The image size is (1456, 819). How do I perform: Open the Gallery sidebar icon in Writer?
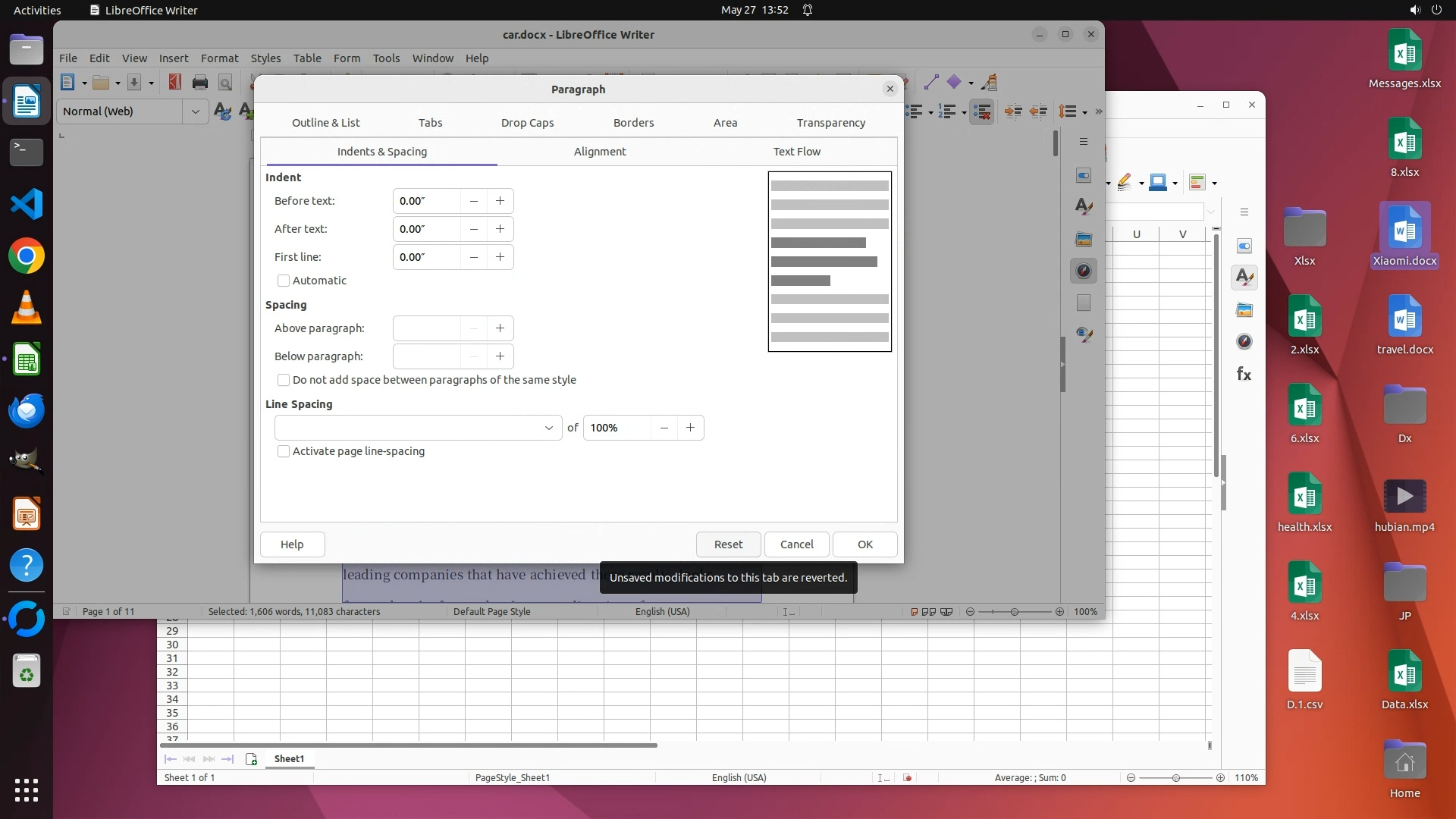(1084, 240)
